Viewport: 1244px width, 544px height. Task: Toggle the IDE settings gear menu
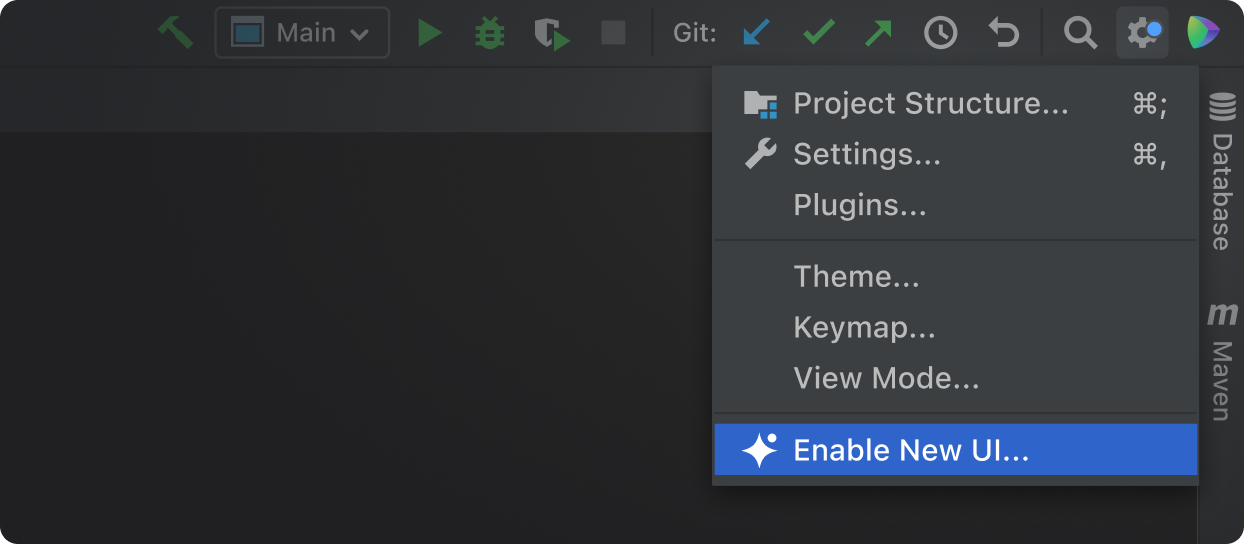pyautogui.click(x=1142, y=33)
